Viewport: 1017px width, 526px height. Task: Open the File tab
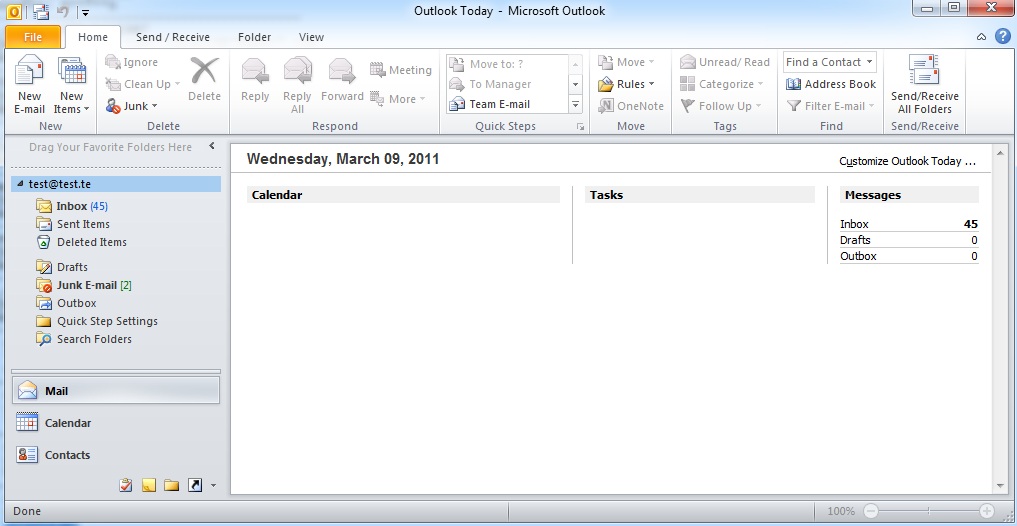(x=32, y=37)
